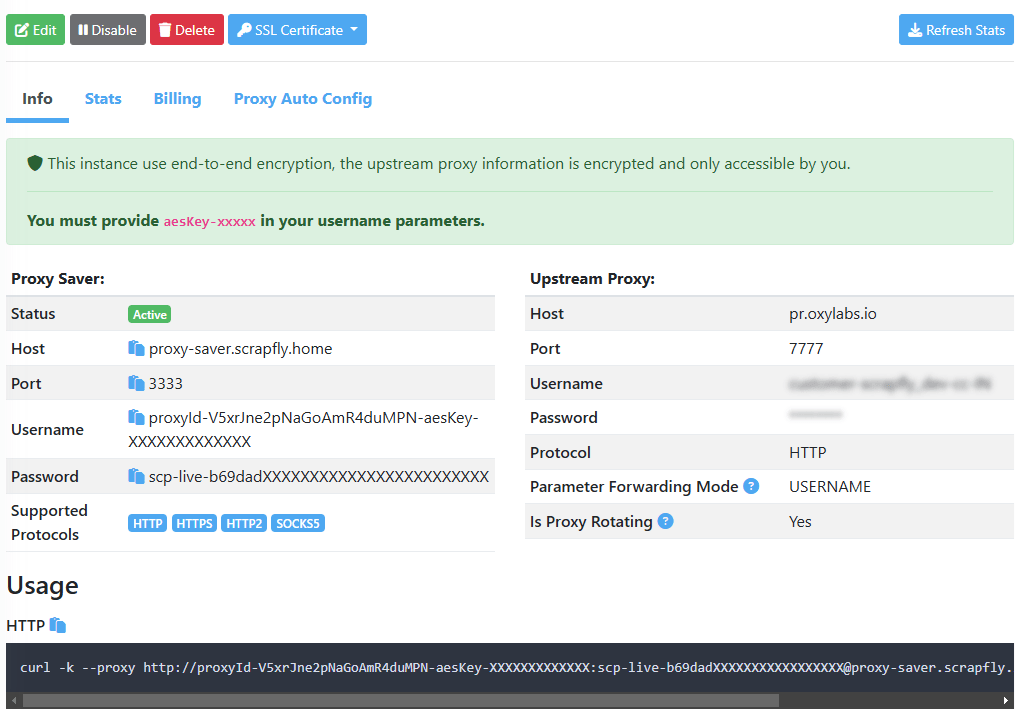The image size is (1016, 710).
Task: Switch to the Proxy Auto Config tab
Action: tap(303, 98)
